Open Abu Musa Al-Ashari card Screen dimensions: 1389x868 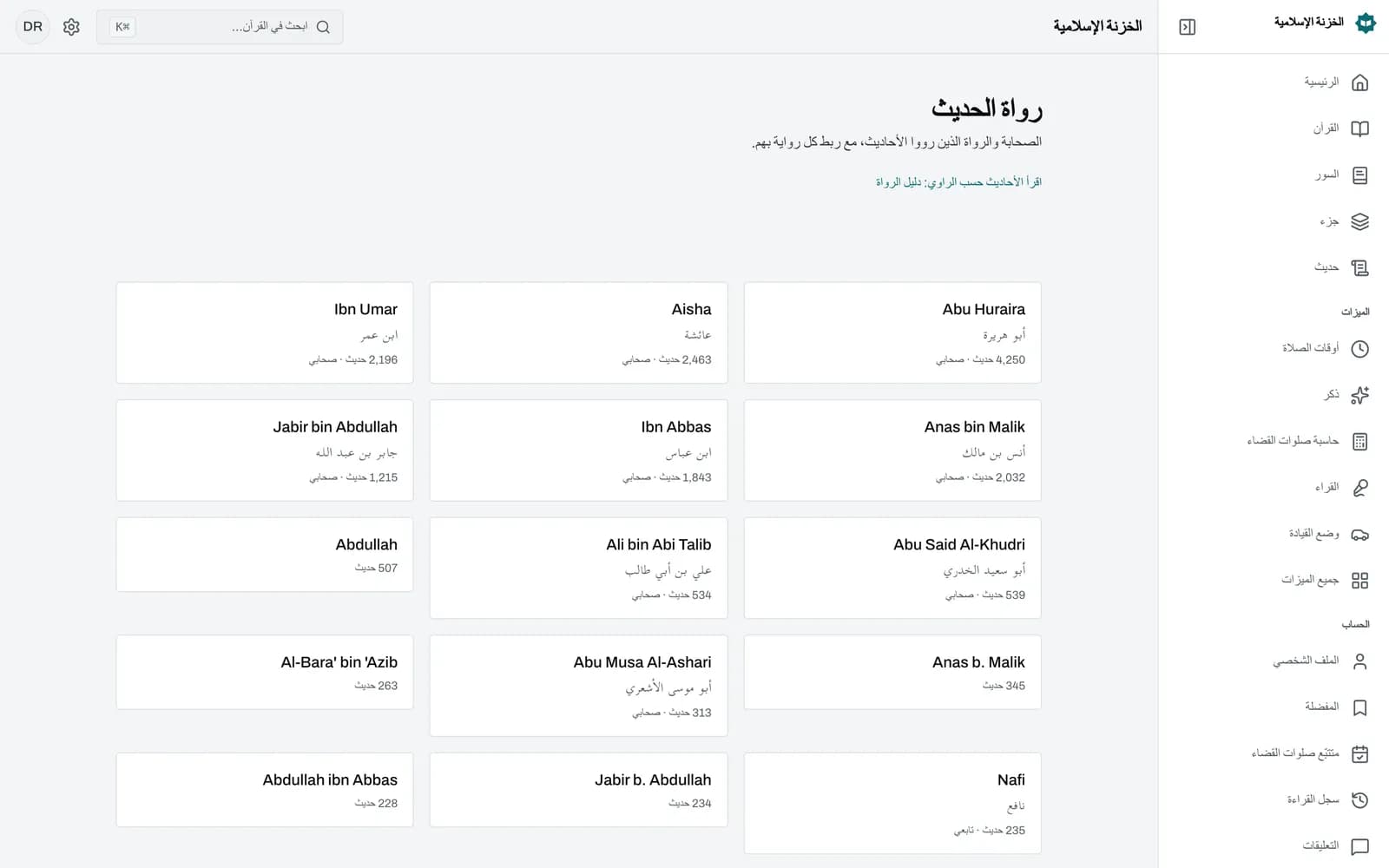578,686
